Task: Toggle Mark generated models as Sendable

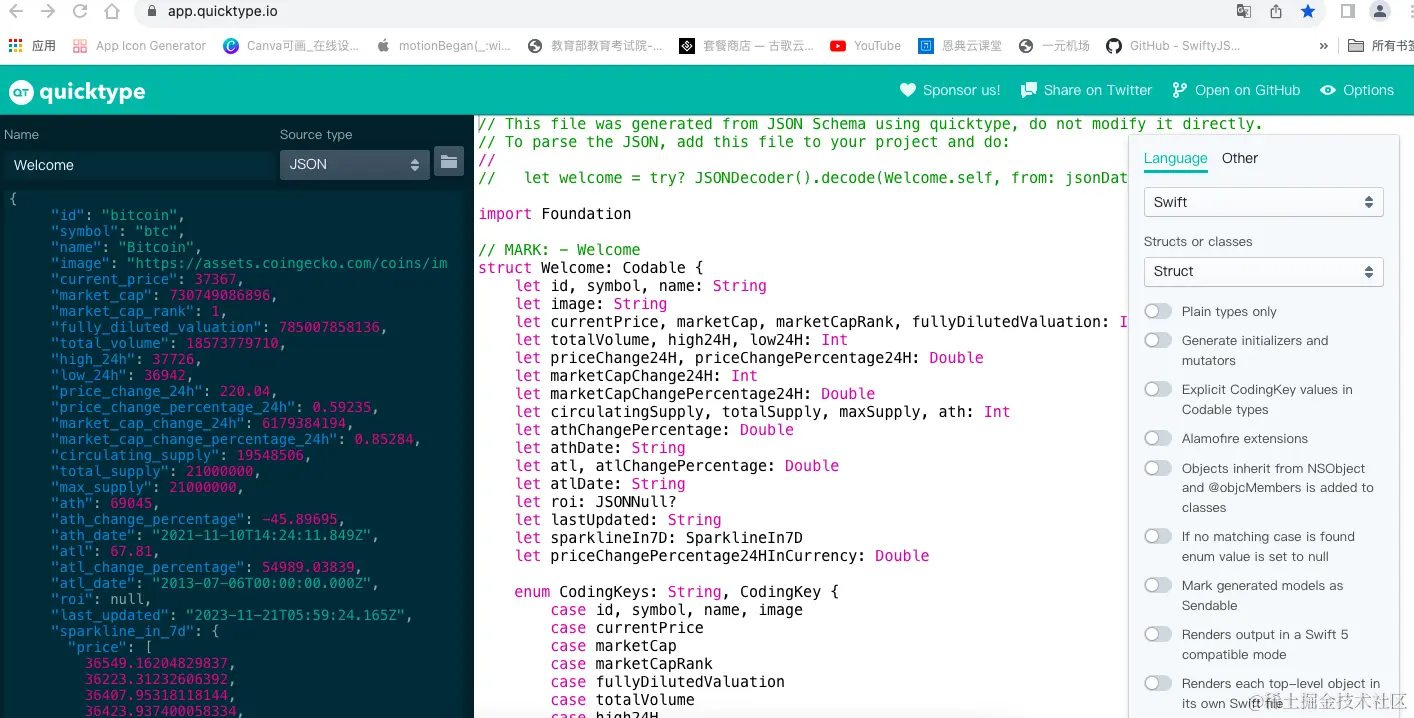Action: pos(1158,585)
